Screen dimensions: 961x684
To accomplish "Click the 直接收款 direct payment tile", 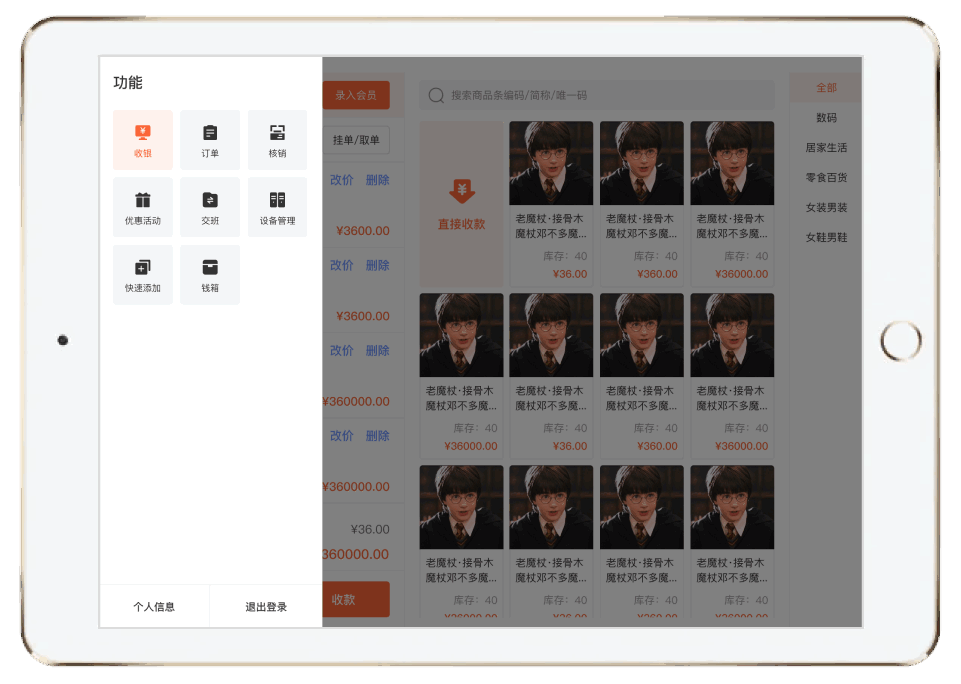I will [x=462, y=204].
